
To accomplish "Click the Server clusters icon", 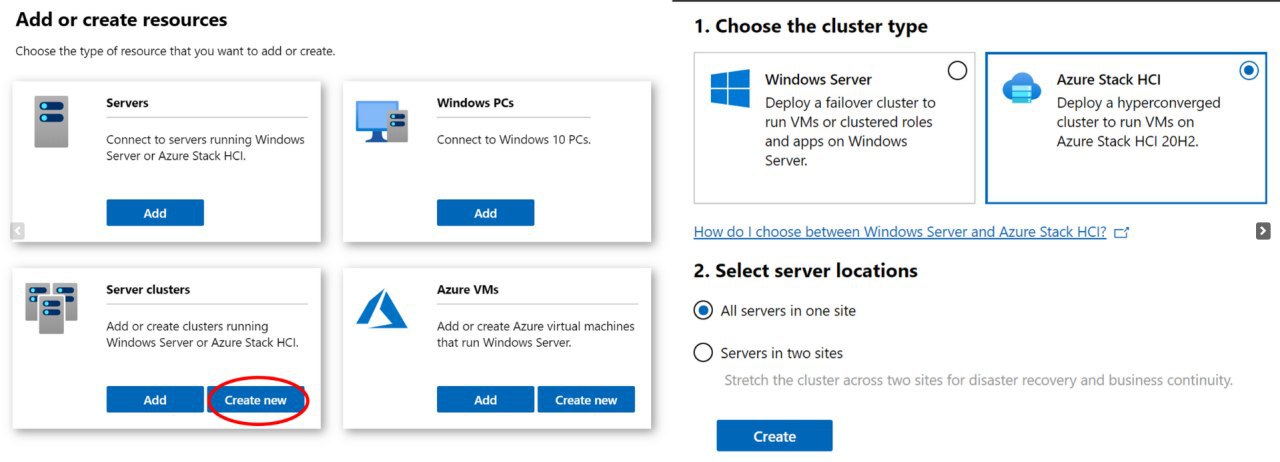I will (51, 308).
